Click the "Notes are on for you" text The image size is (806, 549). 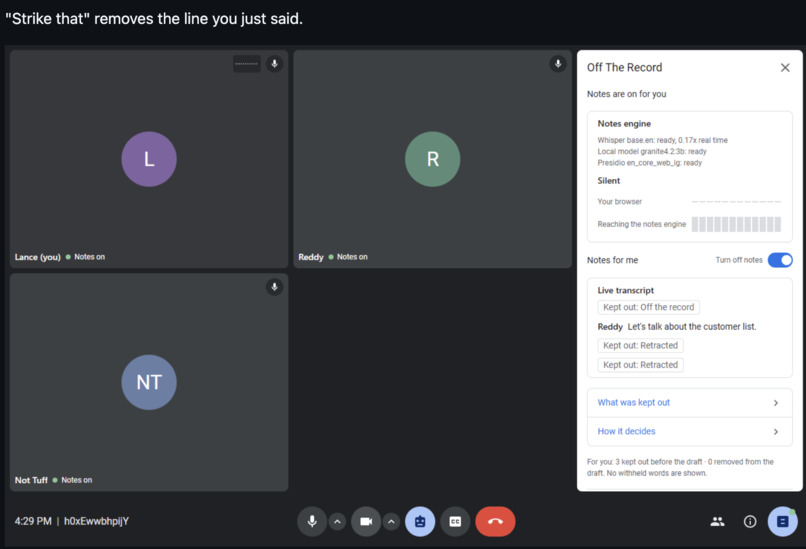pyautogui.click(x=627, y=94)
